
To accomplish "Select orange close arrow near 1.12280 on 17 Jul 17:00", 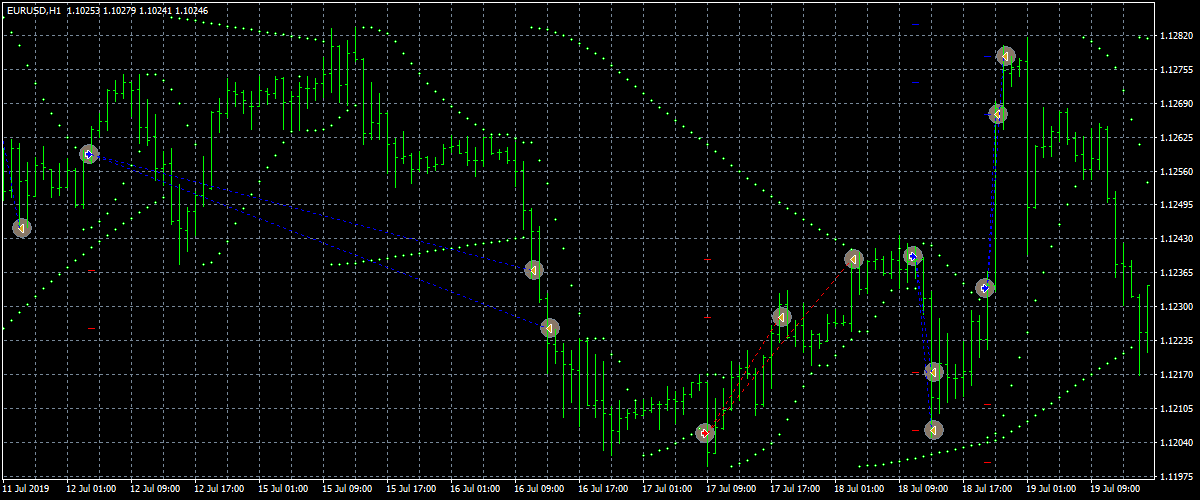I will point(781,317).
